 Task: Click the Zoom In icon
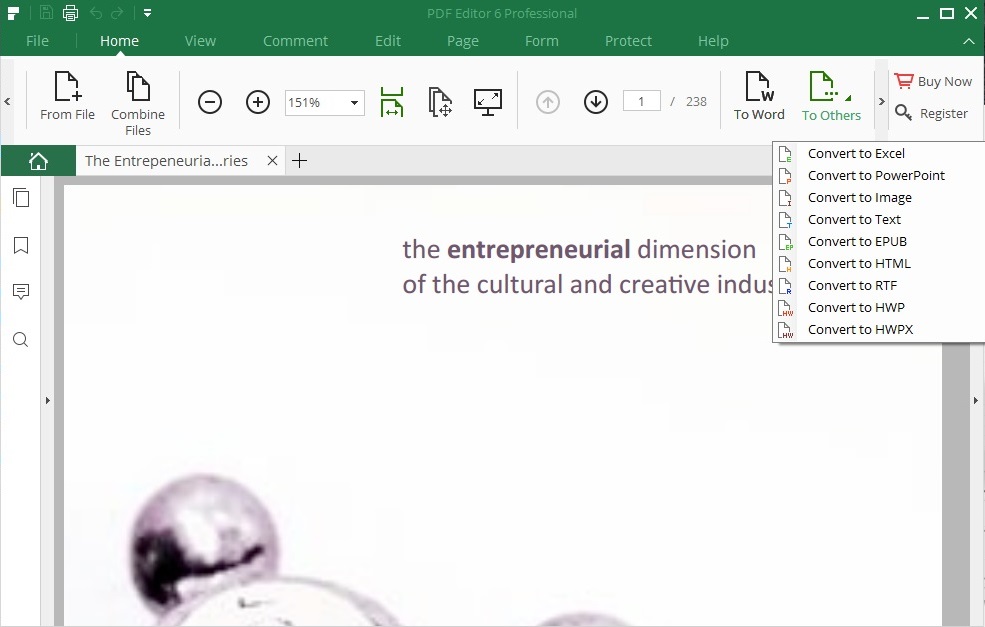(257, 101)
